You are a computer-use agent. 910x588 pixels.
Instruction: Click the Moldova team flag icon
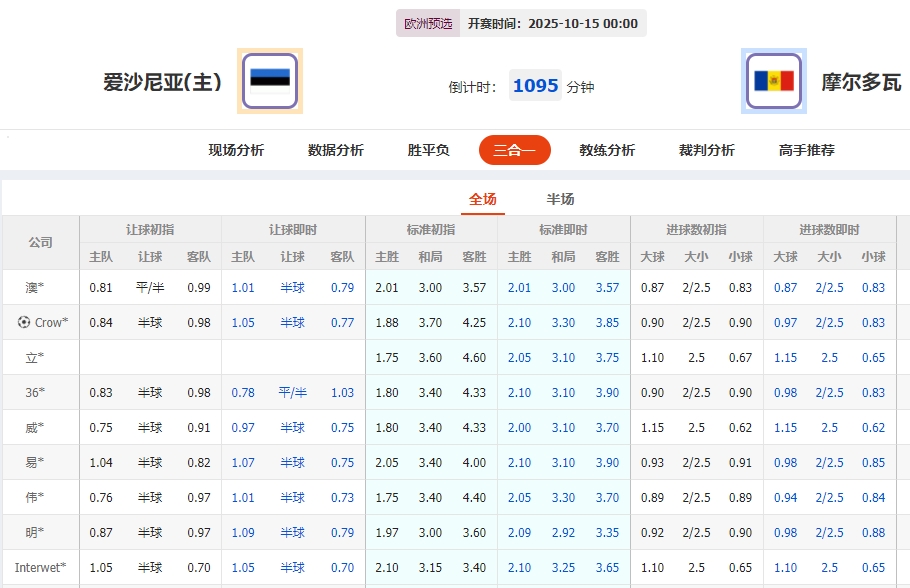pyautogui.click(x=775, y=80)
